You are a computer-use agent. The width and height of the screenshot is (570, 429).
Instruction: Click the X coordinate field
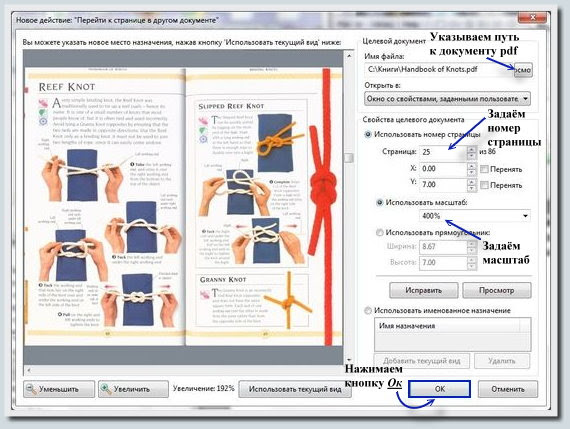pyautogui.click(x=443, y=169)
